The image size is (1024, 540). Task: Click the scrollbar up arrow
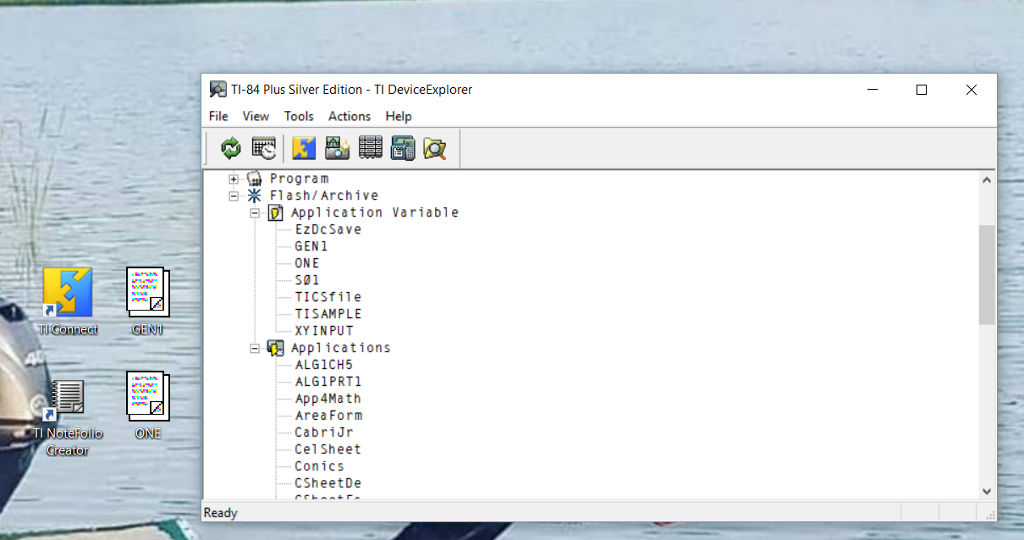coord(987,180)
